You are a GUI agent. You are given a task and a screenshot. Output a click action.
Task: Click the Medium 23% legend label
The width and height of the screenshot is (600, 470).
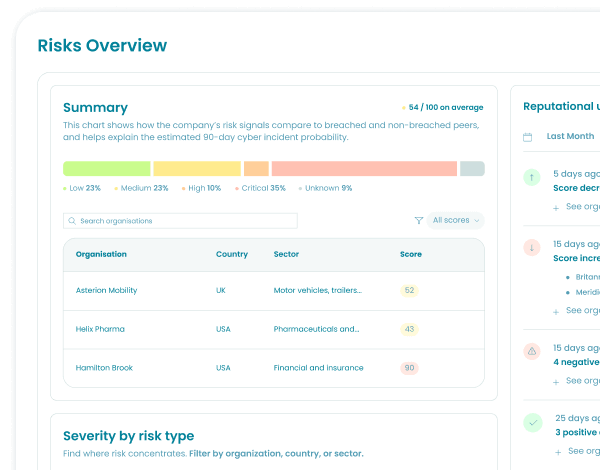coord(142,188)
